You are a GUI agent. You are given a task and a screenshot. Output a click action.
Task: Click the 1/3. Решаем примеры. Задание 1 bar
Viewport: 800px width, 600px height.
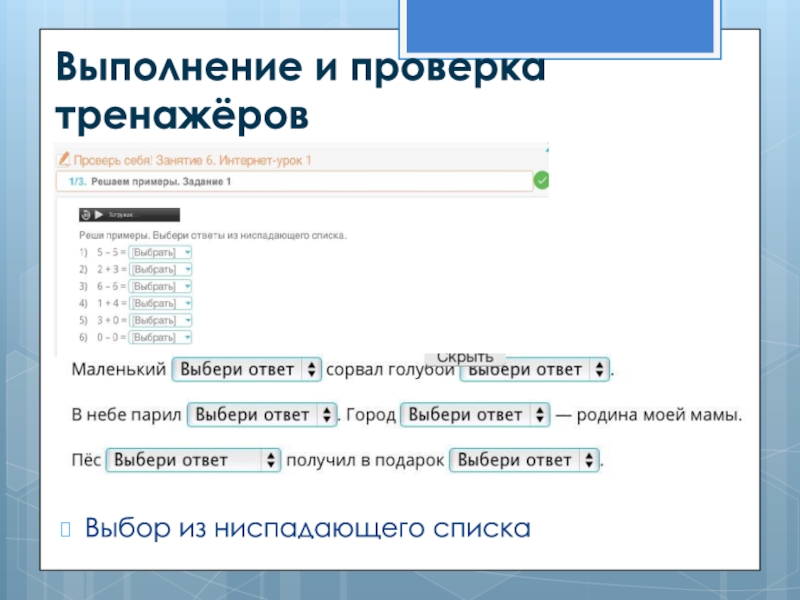(x=294, y=181)
